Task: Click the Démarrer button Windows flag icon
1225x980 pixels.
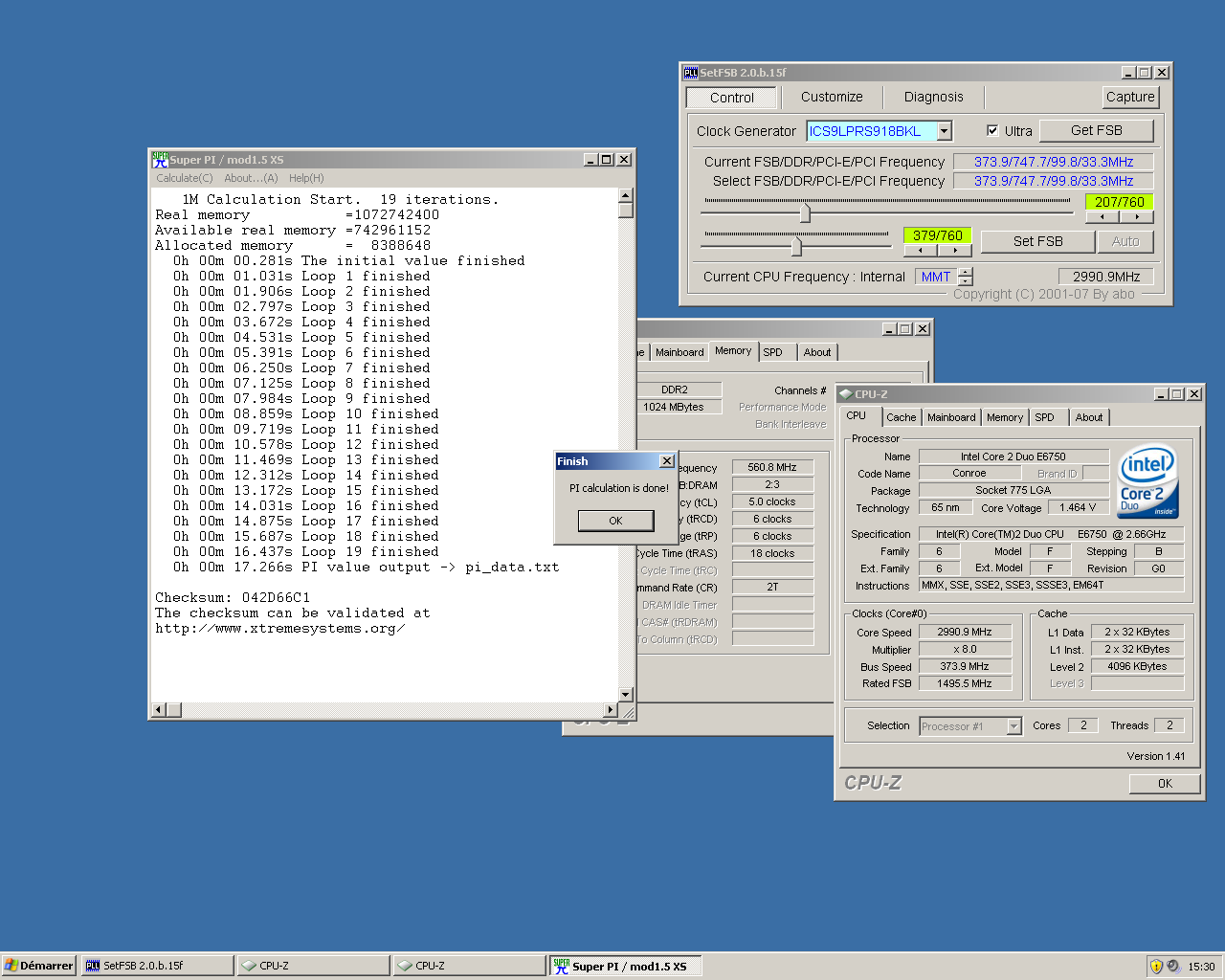Action: pos(11,966)
